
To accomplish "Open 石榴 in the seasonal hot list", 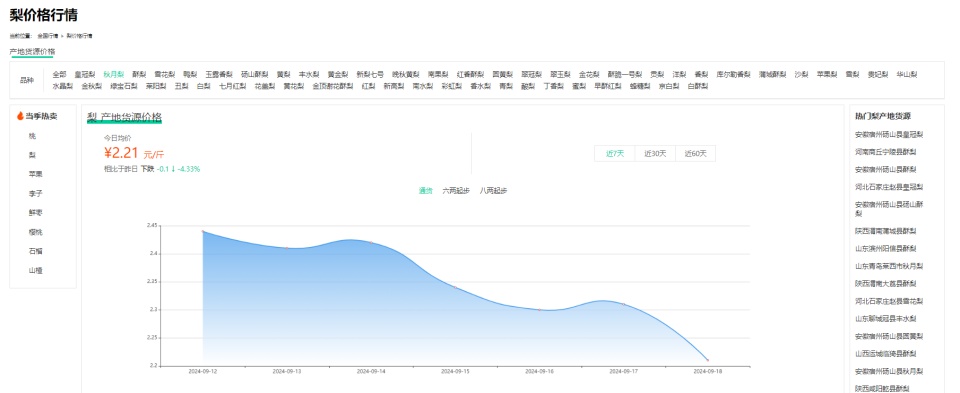I will point(36,251).
